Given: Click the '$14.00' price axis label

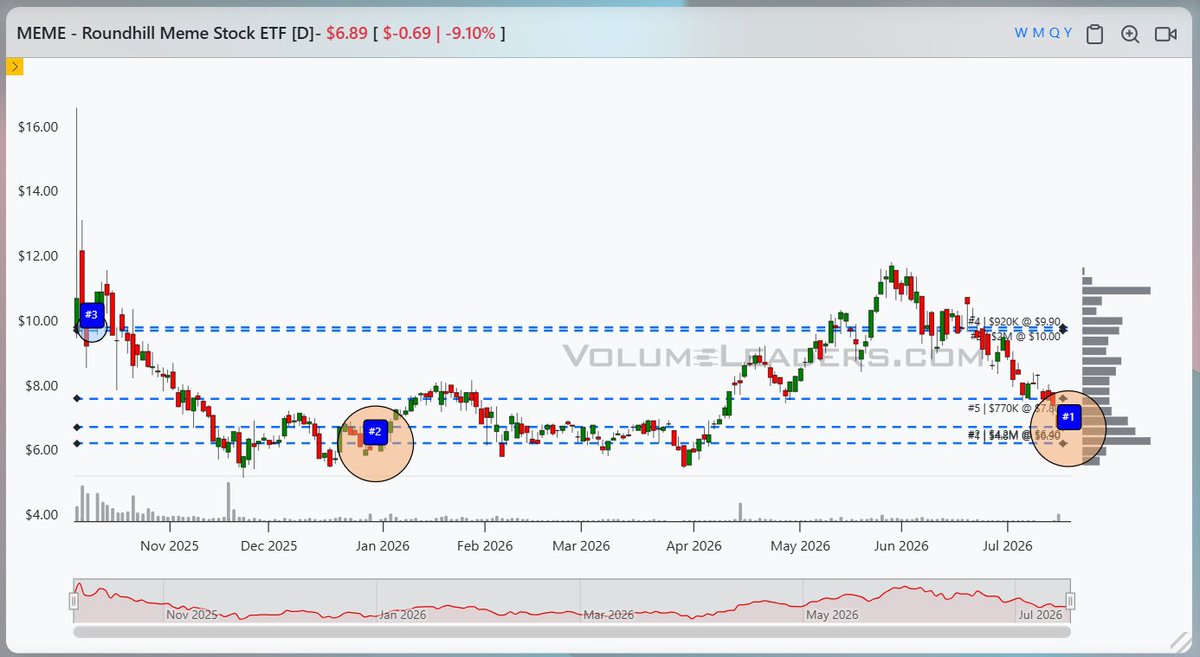Looking at the screenshot, I should tap(39, 191).
